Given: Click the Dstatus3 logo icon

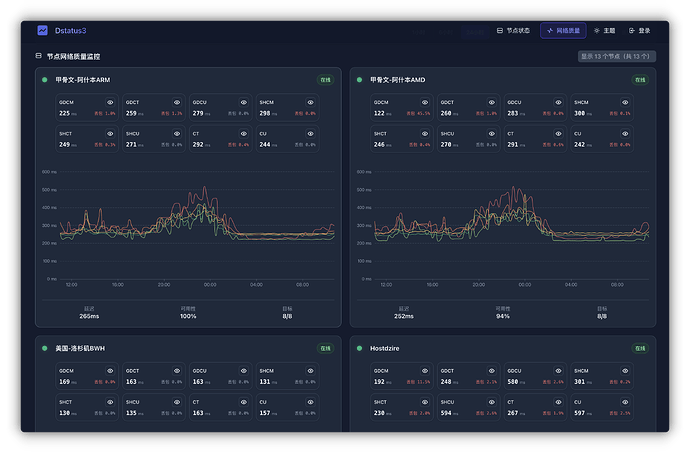Looking at the screenshot, I should [x=43, y=30].
